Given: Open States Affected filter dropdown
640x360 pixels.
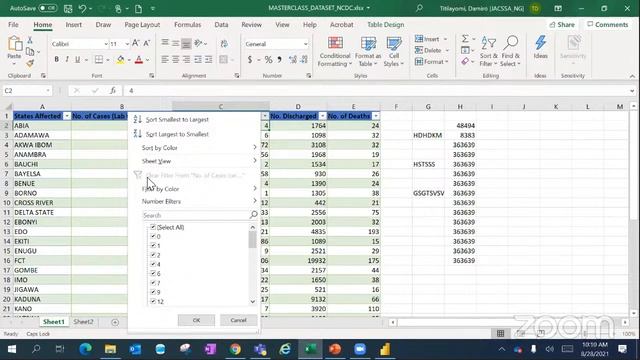Looking at the screenshot, I should pos(67,116).
